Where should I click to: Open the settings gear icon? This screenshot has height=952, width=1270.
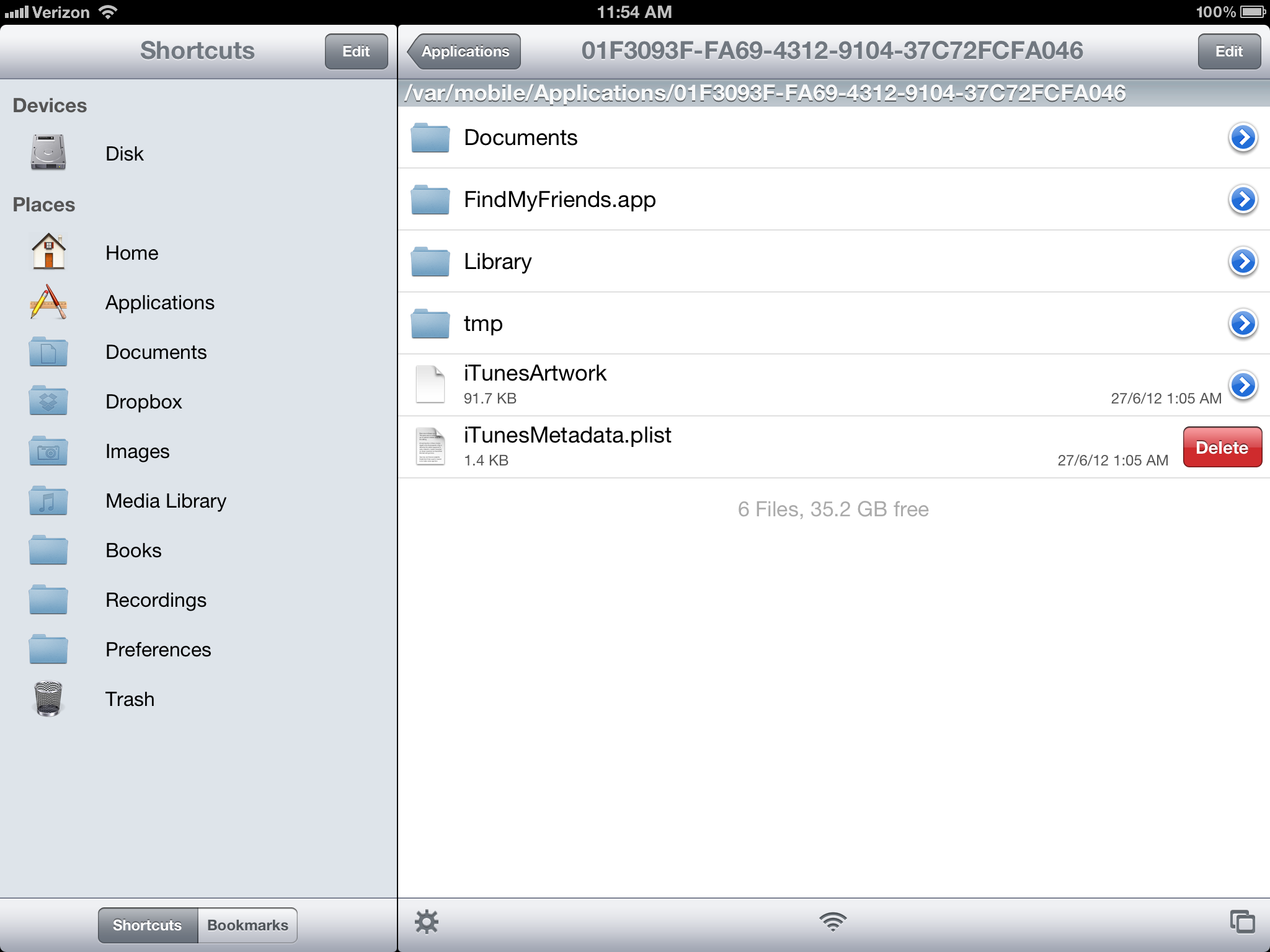pos(426,922)
